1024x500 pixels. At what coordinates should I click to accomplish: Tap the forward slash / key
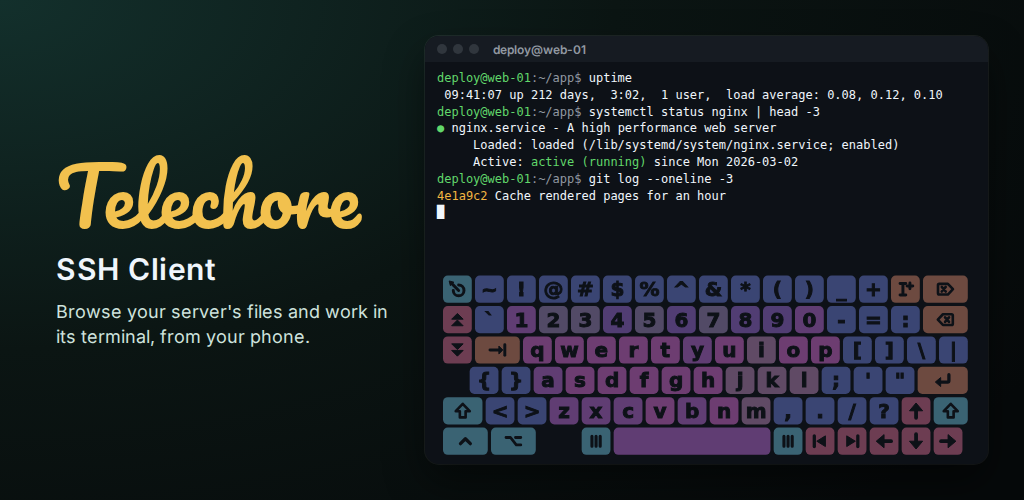(852, 411)
